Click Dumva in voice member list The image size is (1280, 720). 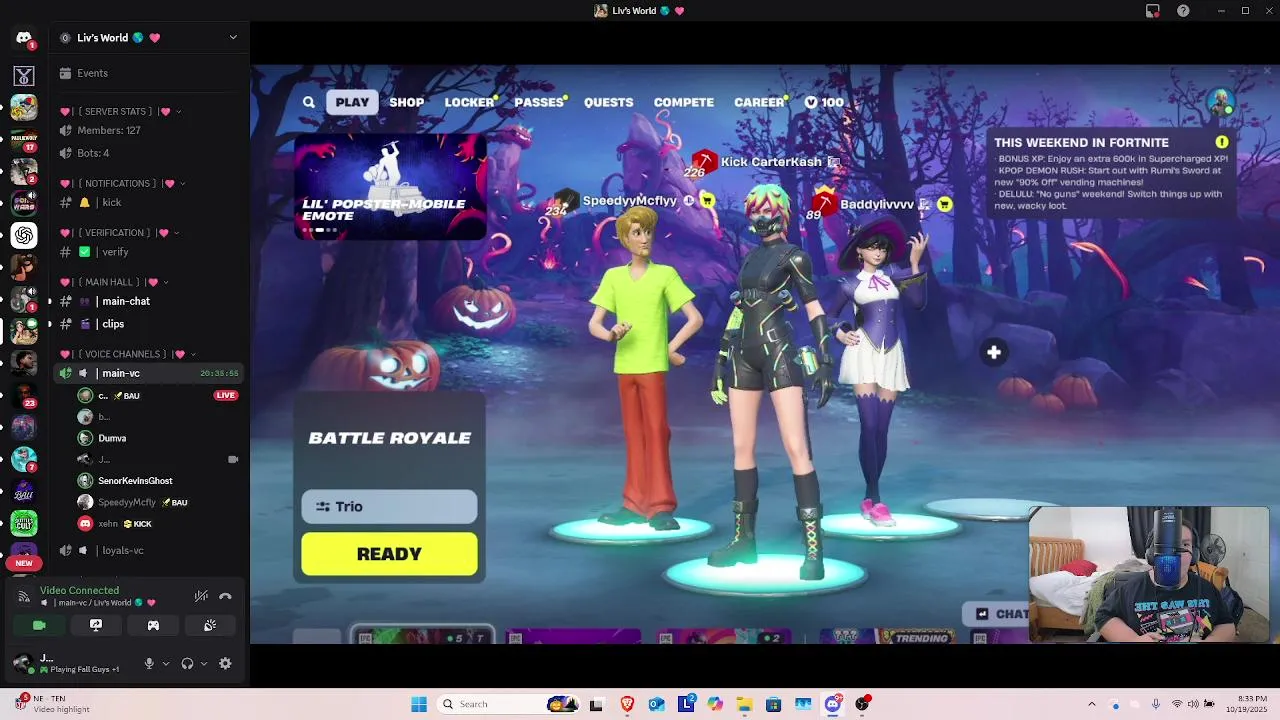(112, 438)
